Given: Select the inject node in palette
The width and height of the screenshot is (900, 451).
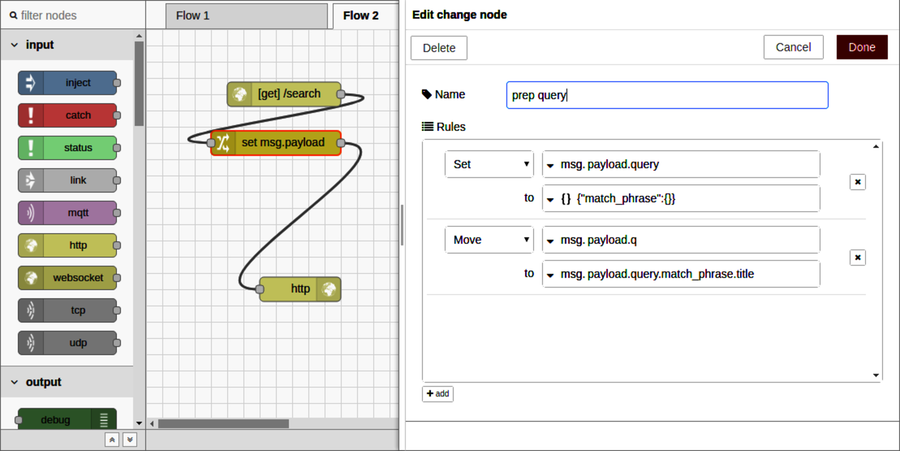Looking at the screenshot, I should [x=67, y=83].
